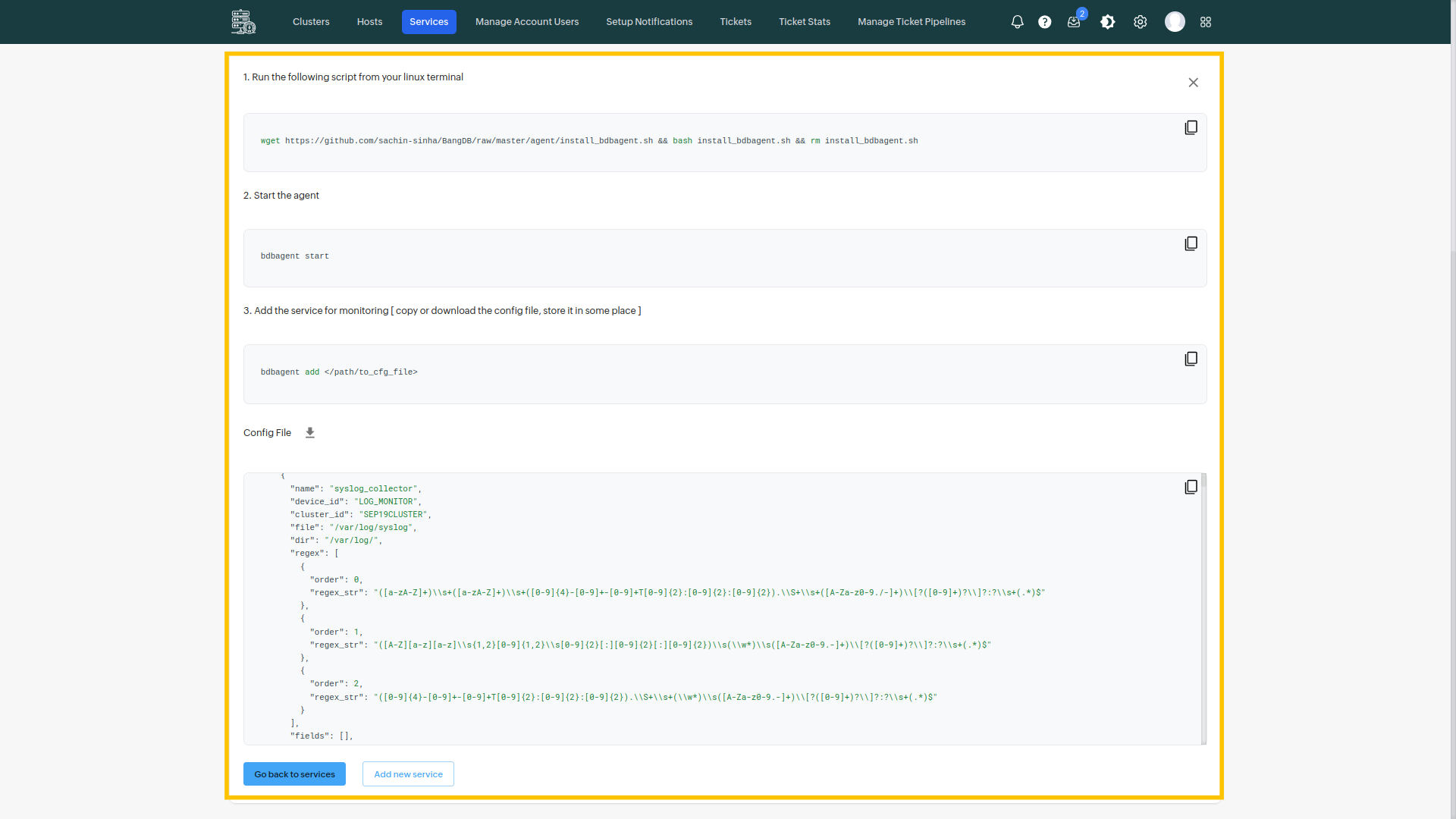Click "Config File" label
Viewport: 1456px width, 819px height.
coord(267,433)
